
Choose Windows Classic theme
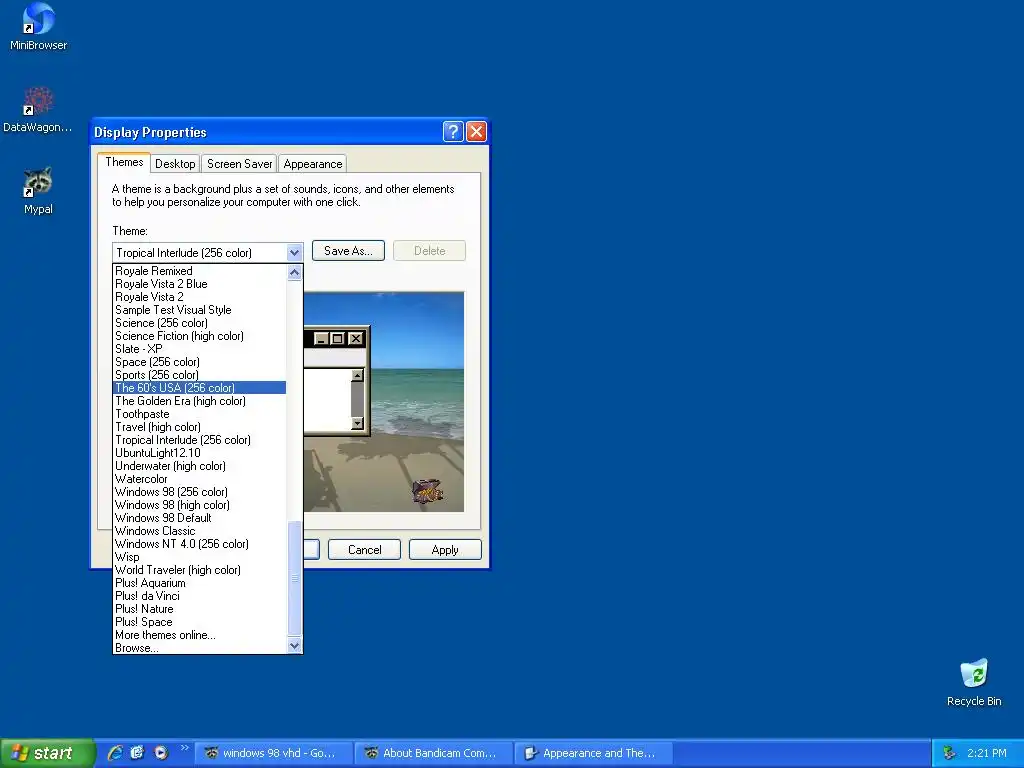coord(200,531)
